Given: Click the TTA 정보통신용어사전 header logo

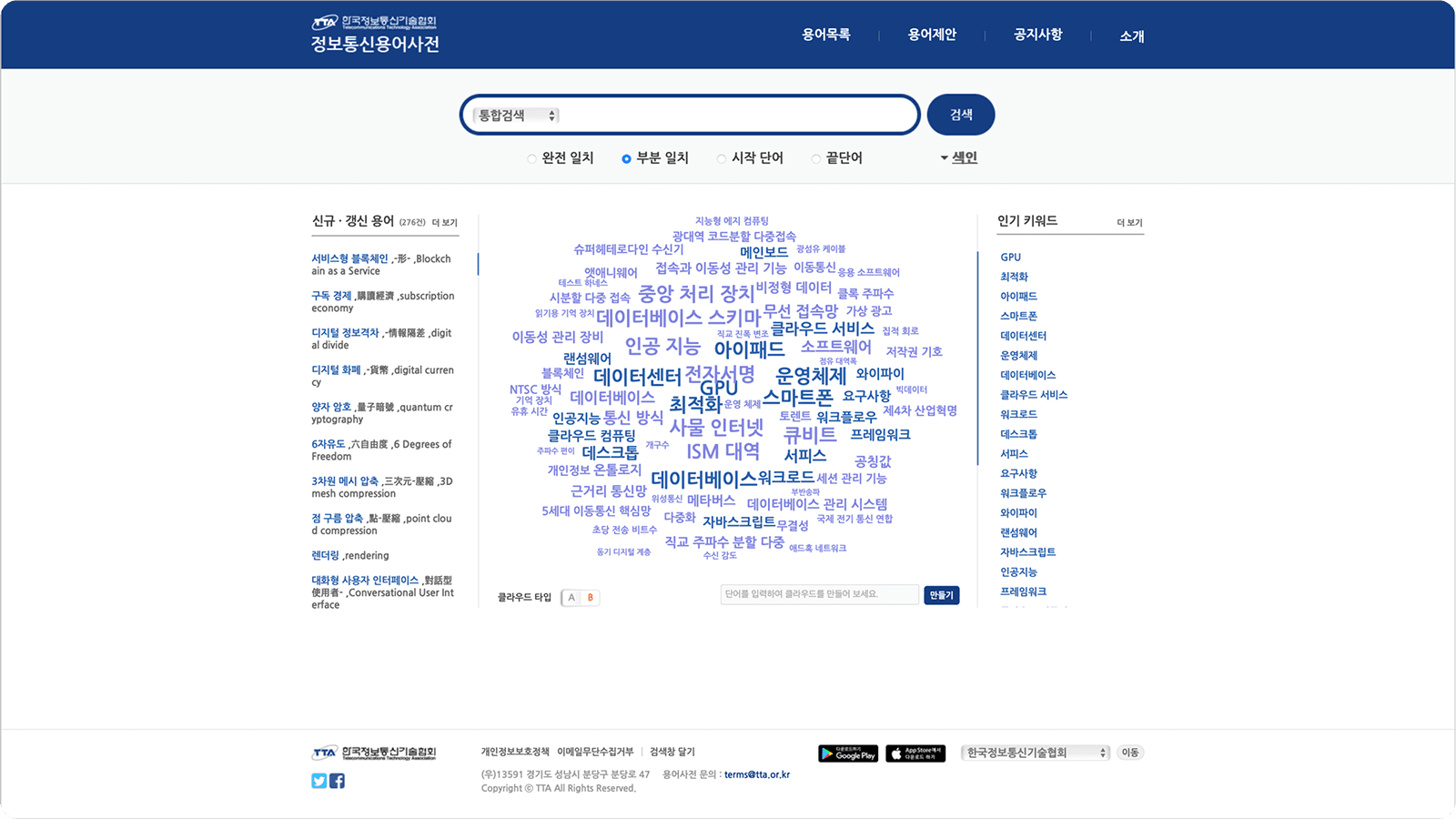Looking at the screenshot, I should click(375, 34).
